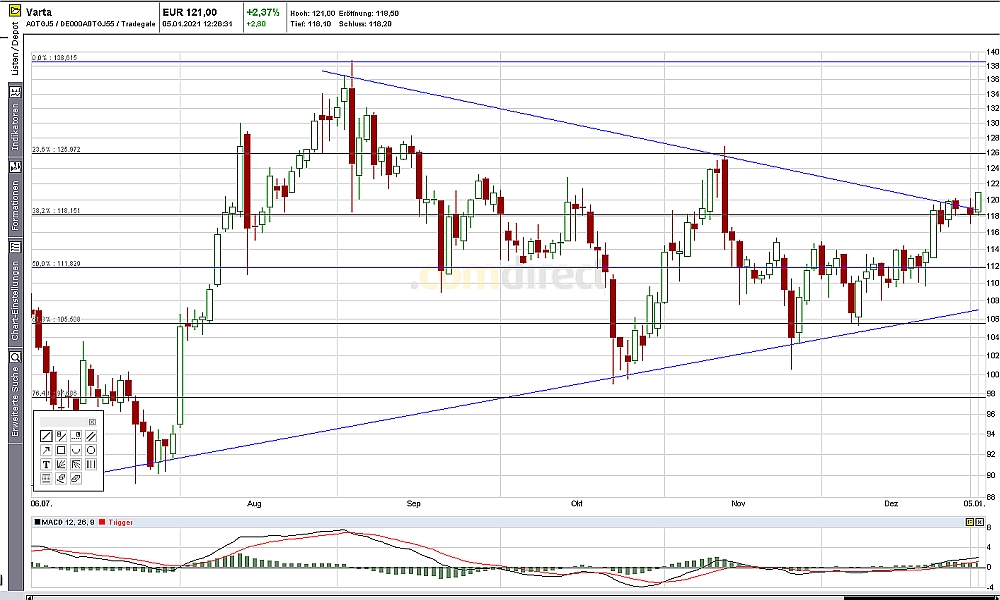1000x600 pixels.
Task: Click the 05.01. end date label
Action: click(974, 504)
